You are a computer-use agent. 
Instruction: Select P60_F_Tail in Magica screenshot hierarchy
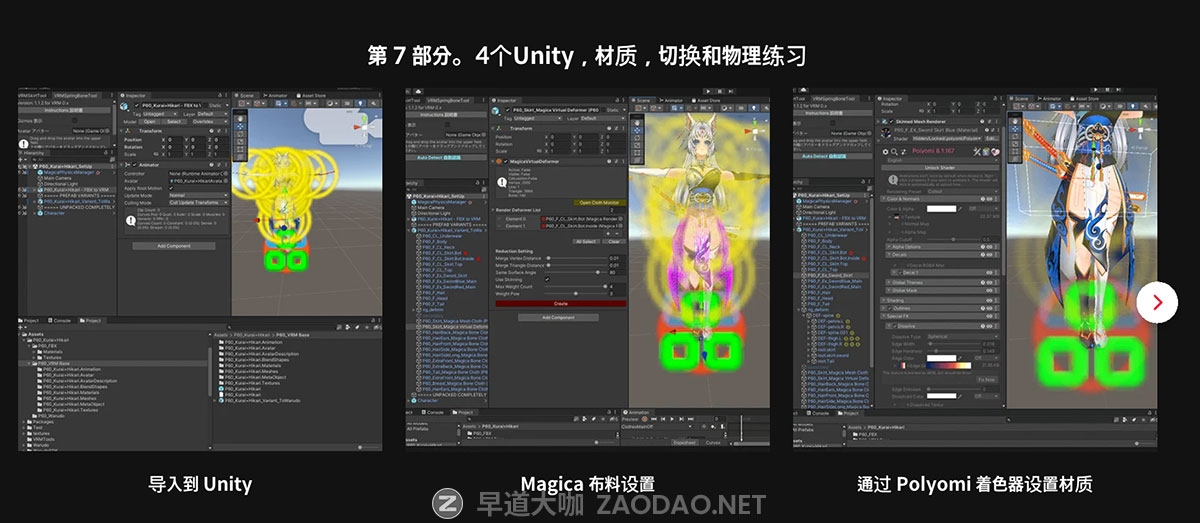point(434,304)
